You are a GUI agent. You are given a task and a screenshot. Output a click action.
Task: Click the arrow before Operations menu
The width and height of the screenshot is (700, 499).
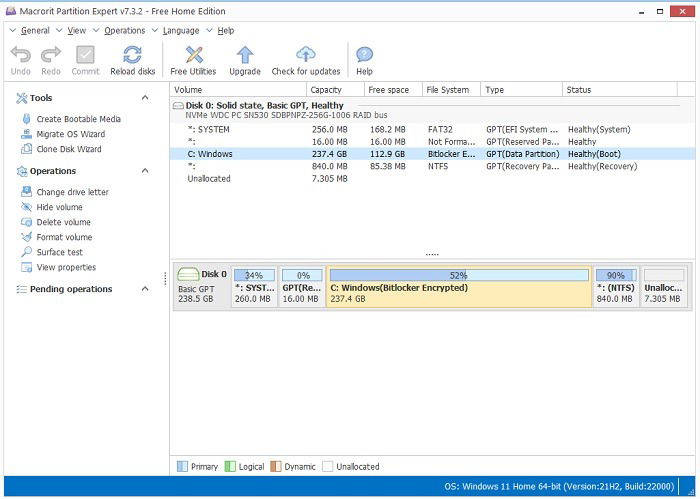coord(96,30)
